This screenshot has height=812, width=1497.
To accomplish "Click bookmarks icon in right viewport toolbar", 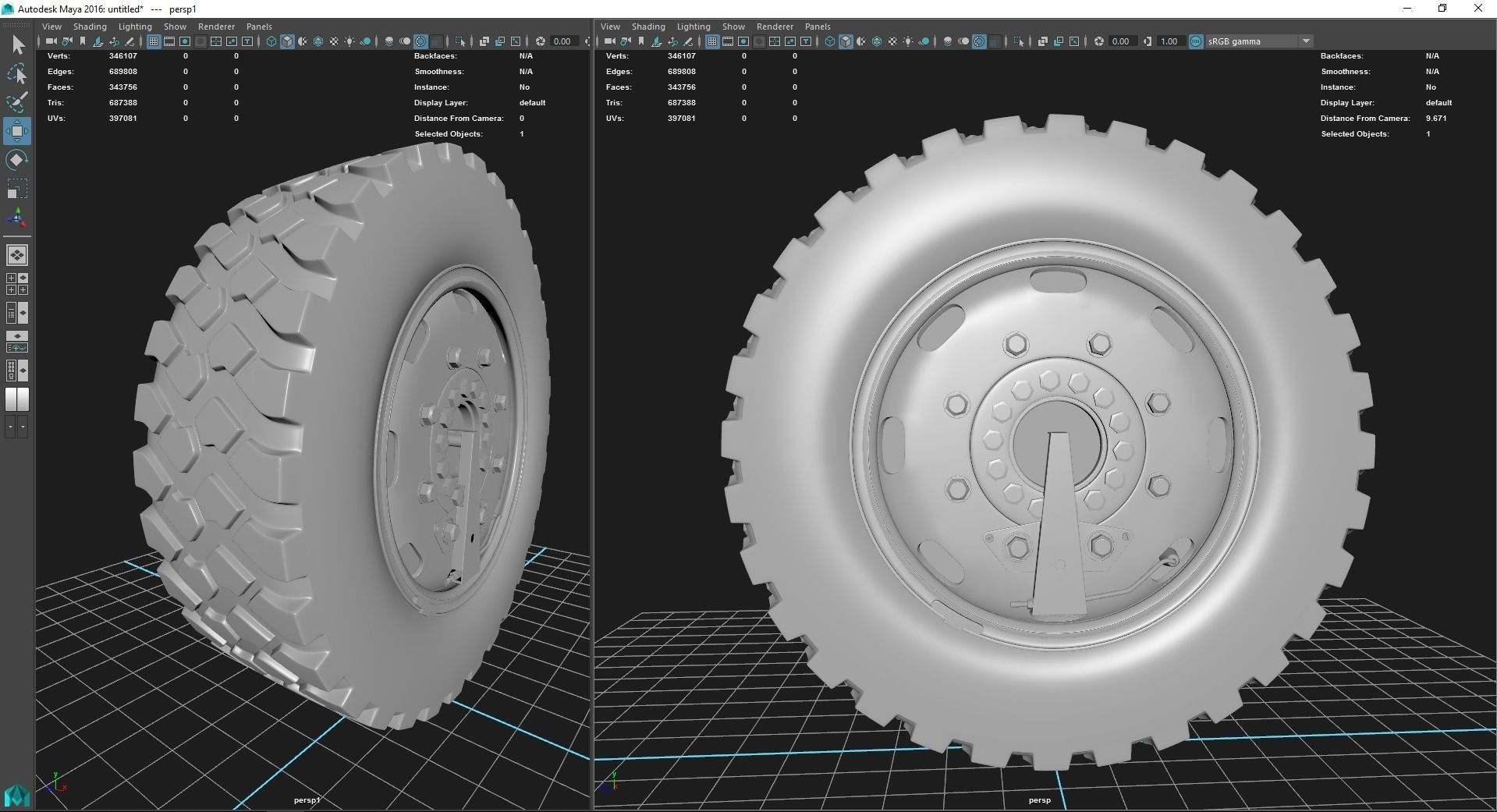I will point(641,41).
